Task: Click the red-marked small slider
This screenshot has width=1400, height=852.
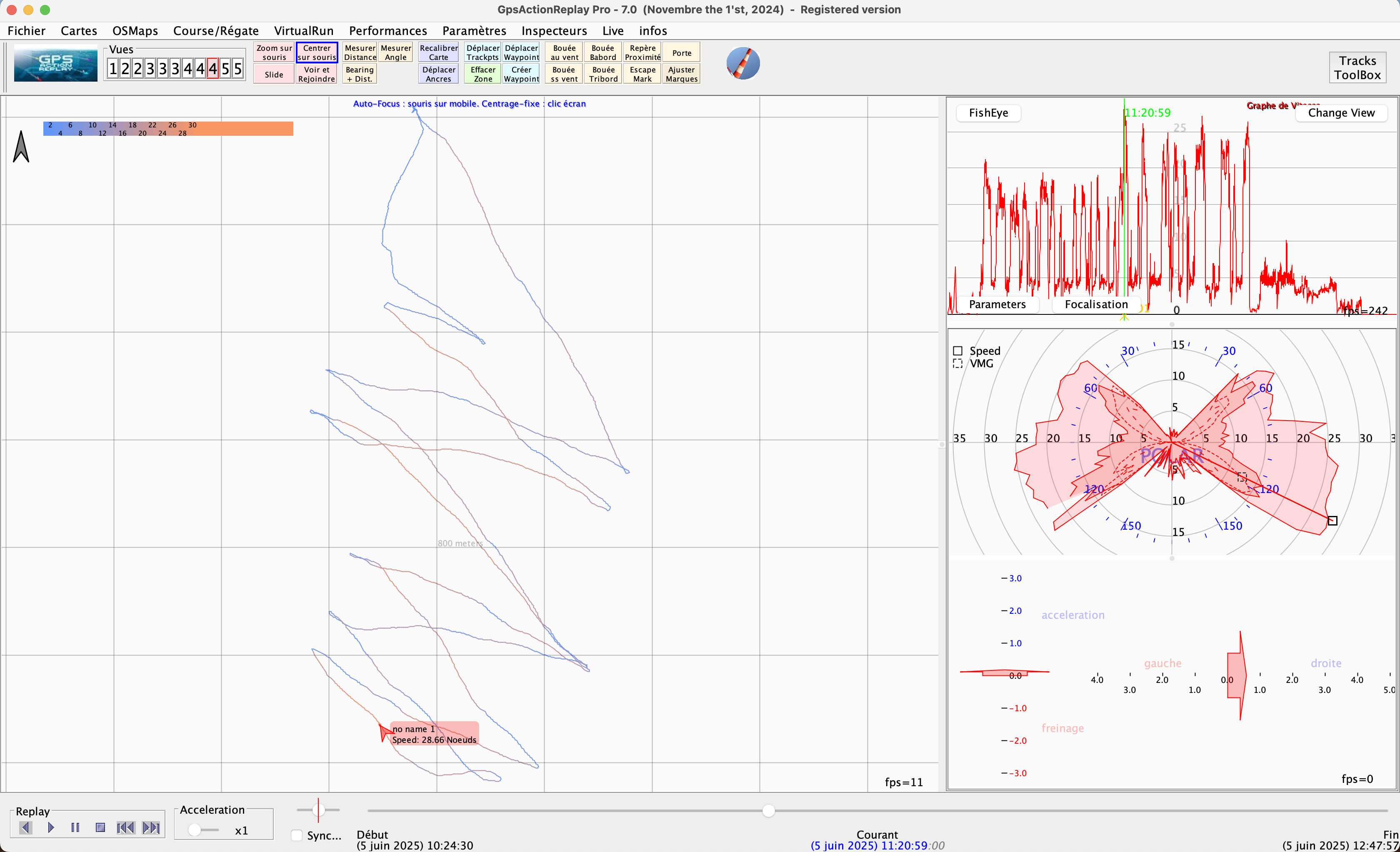Action: pyautogui.click(x=318, y=810)
